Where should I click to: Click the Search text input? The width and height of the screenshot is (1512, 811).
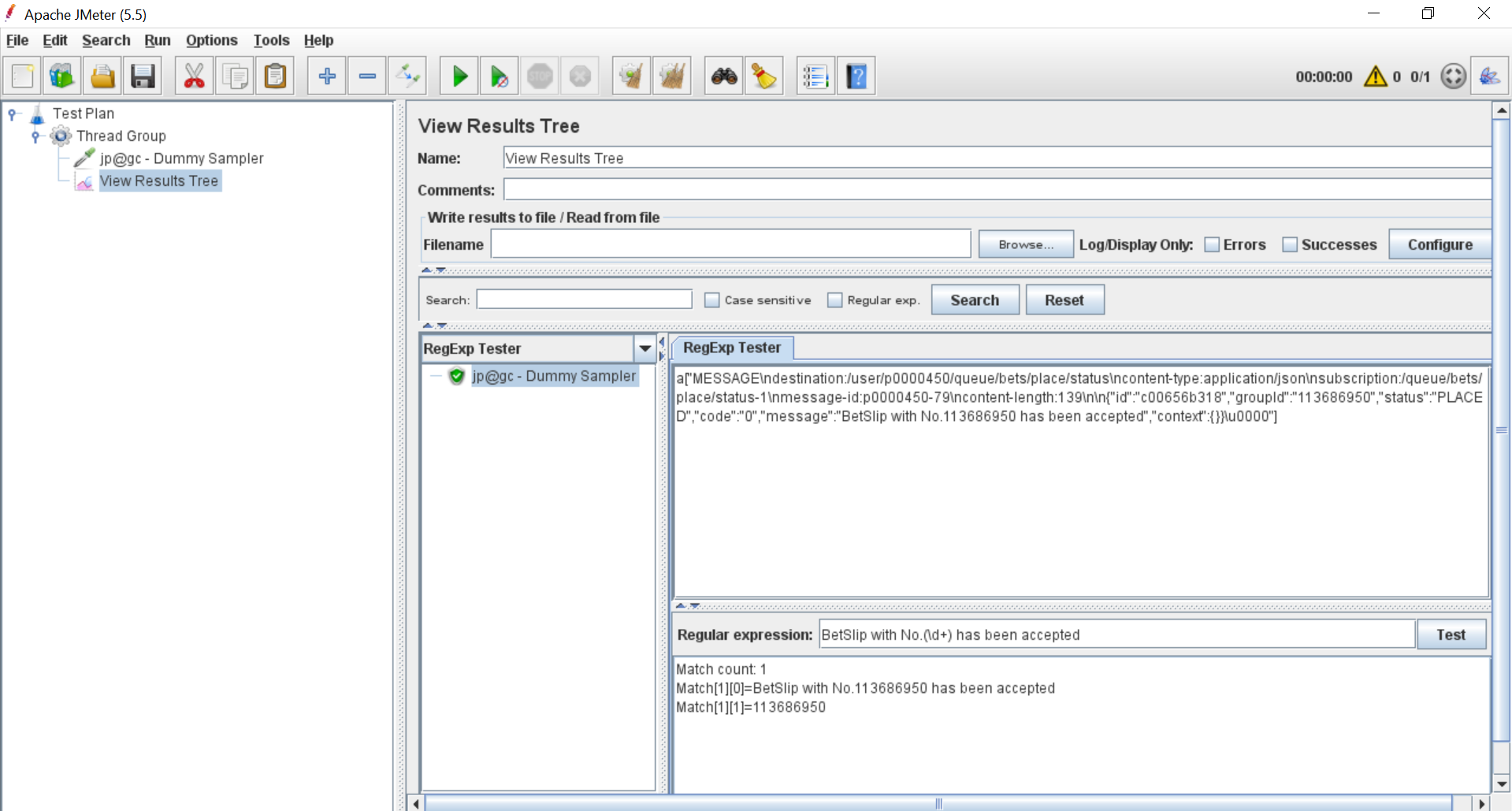584,299
